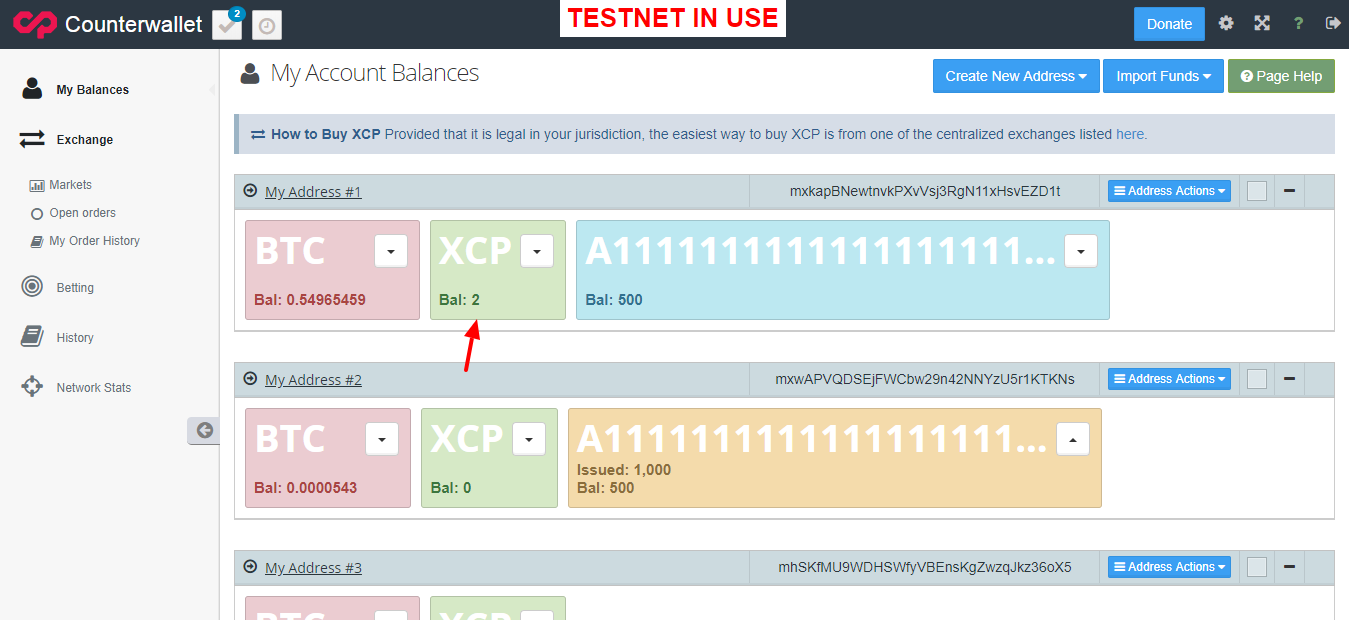
Task: Go to Open orders page
Action: (82, 213)
